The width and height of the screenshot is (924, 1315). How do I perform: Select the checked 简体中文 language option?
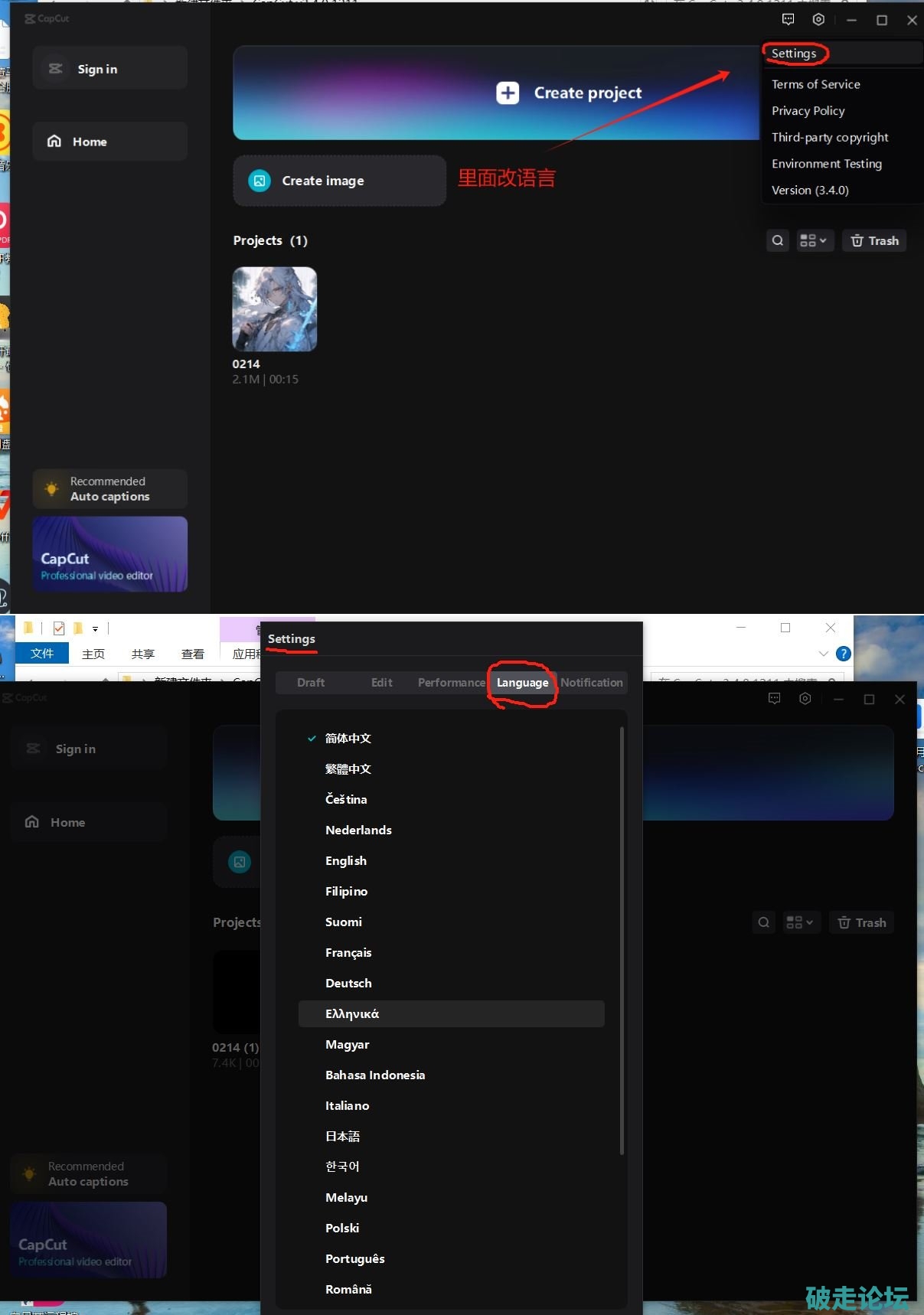coord(348,738)
